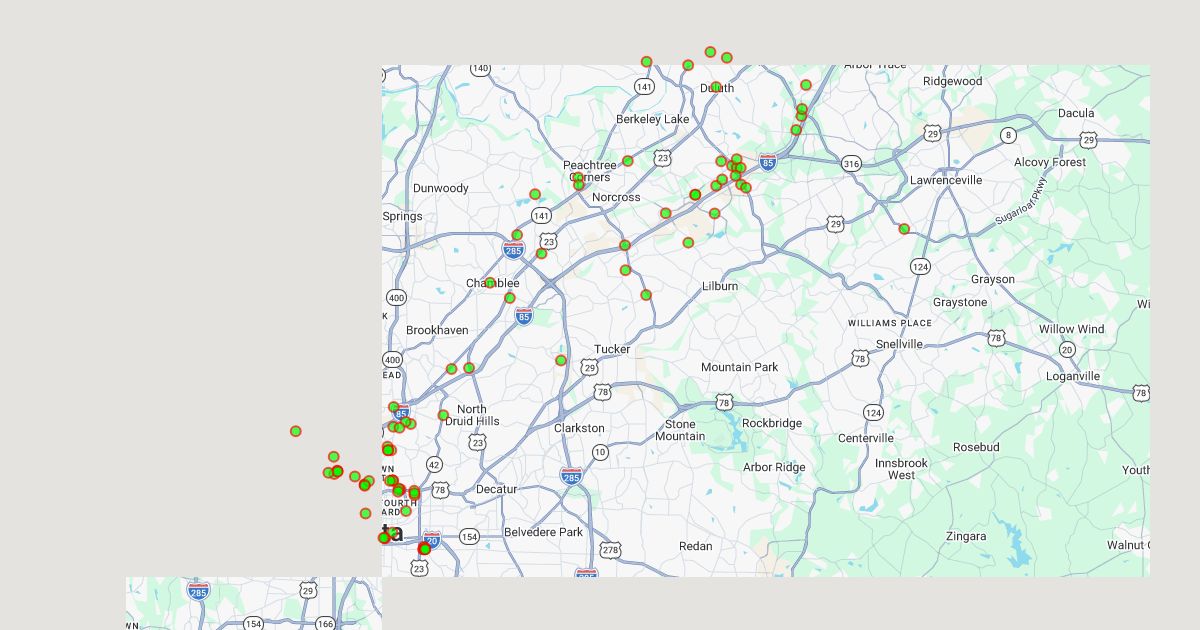Click the map marker south of Lawrenceville
This screenshot has width=1200, height=630.
(904, 229)
